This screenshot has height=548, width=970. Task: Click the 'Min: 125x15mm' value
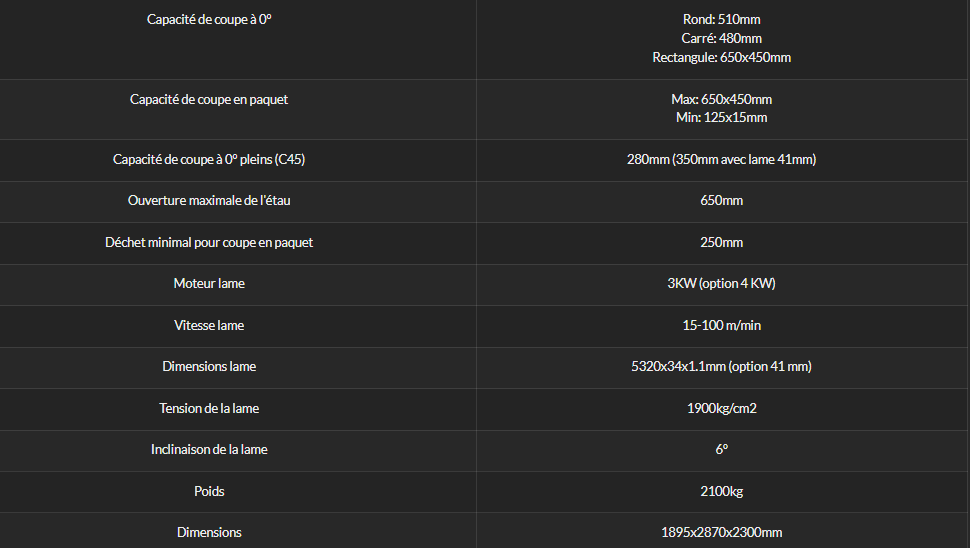coord(721,118)
